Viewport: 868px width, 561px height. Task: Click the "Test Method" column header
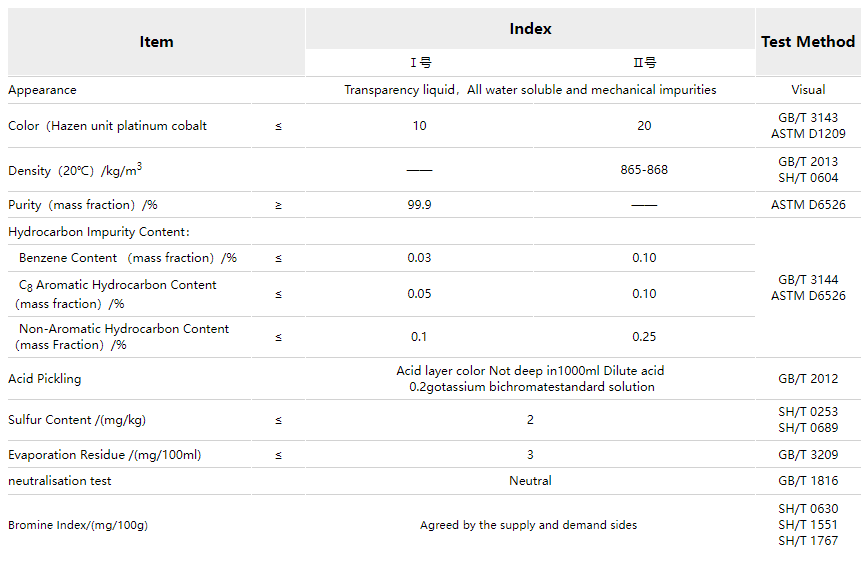pos(808,42)
